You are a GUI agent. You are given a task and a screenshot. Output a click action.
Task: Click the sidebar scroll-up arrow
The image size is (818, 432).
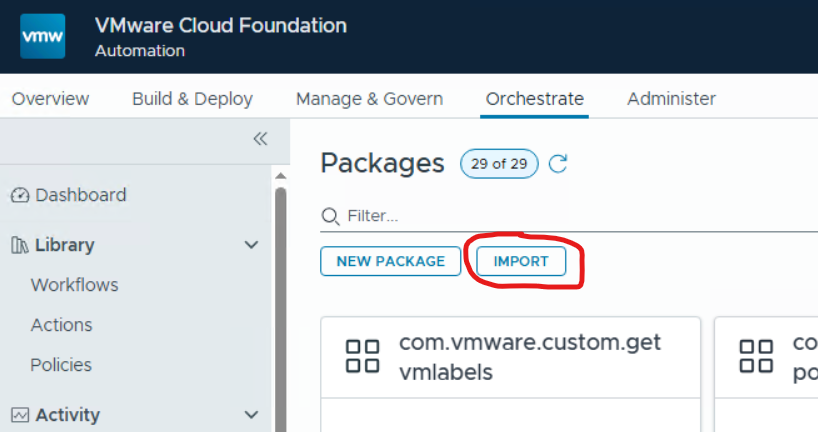click(x=281, y=176)
